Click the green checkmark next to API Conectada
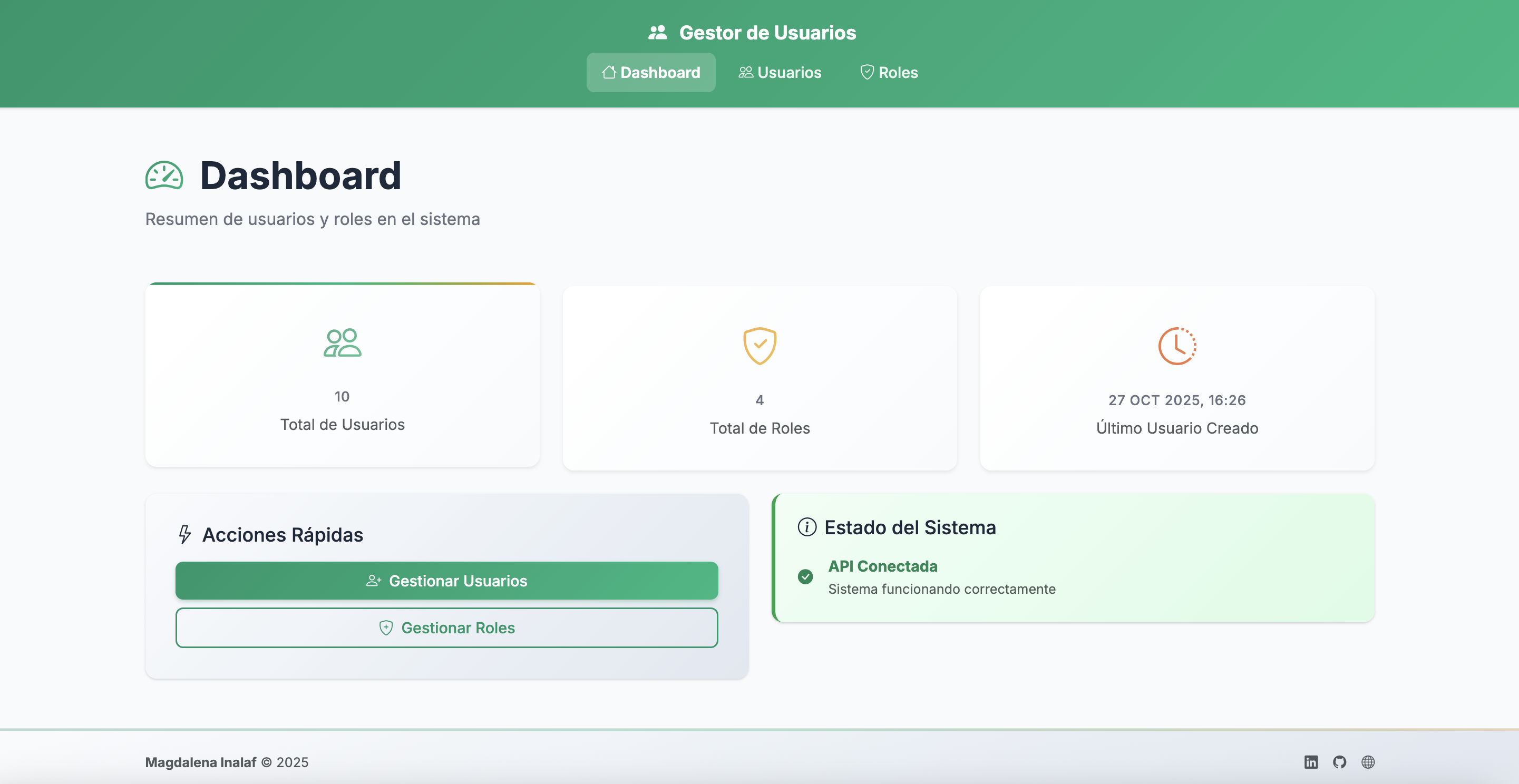The width and height of the screenshot is (1519, 784). pyautogui.click(x=805, y=576)
